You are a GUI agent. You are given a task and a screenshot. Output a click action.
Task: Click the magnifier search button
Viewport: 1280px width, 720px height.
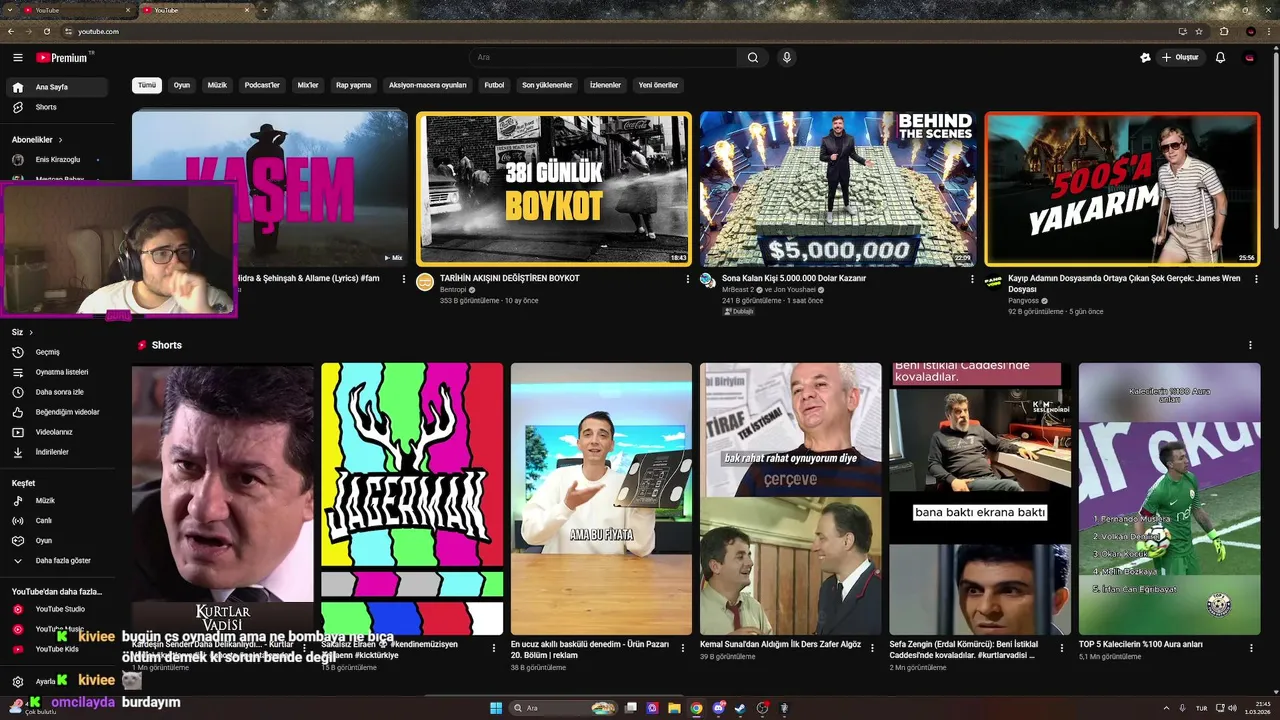pos(753,58)
